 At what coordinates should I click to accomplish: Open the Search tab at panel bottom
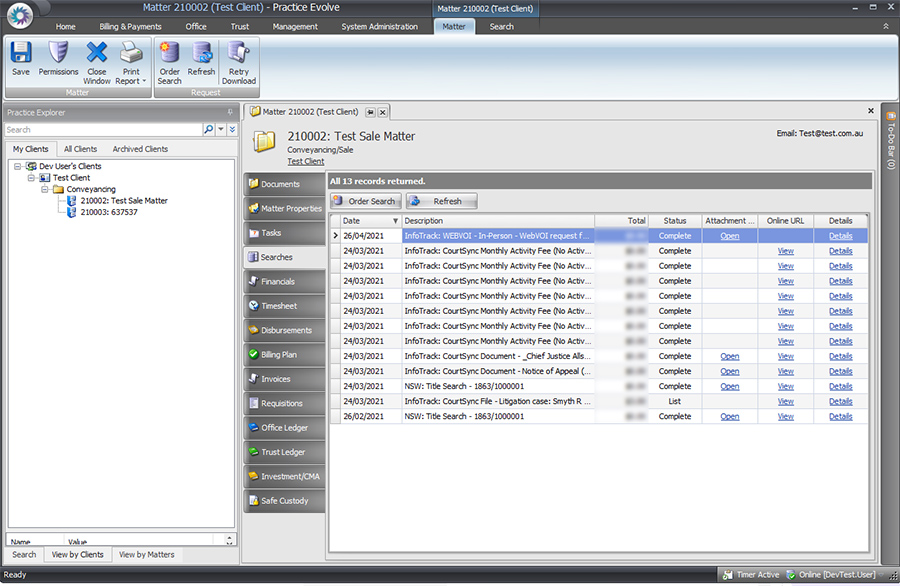point(24,555)
